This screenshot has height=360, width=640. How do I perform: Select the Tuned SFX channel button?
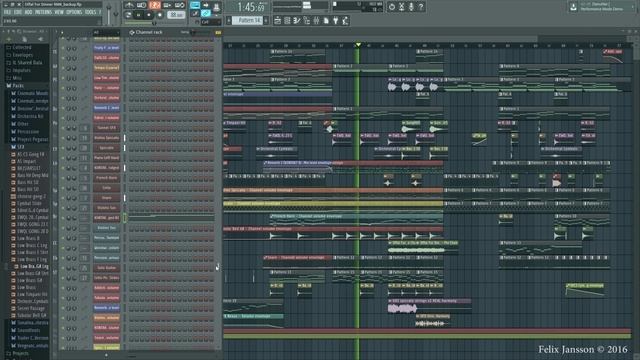pyautogui.click(x=107, y=128)
